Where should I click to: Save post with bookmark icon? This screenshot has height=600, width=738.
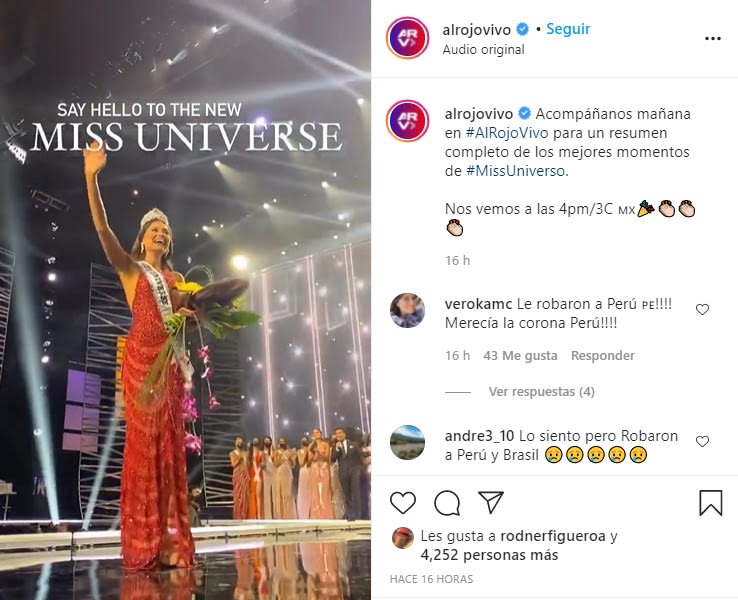[x=711, y=503]
